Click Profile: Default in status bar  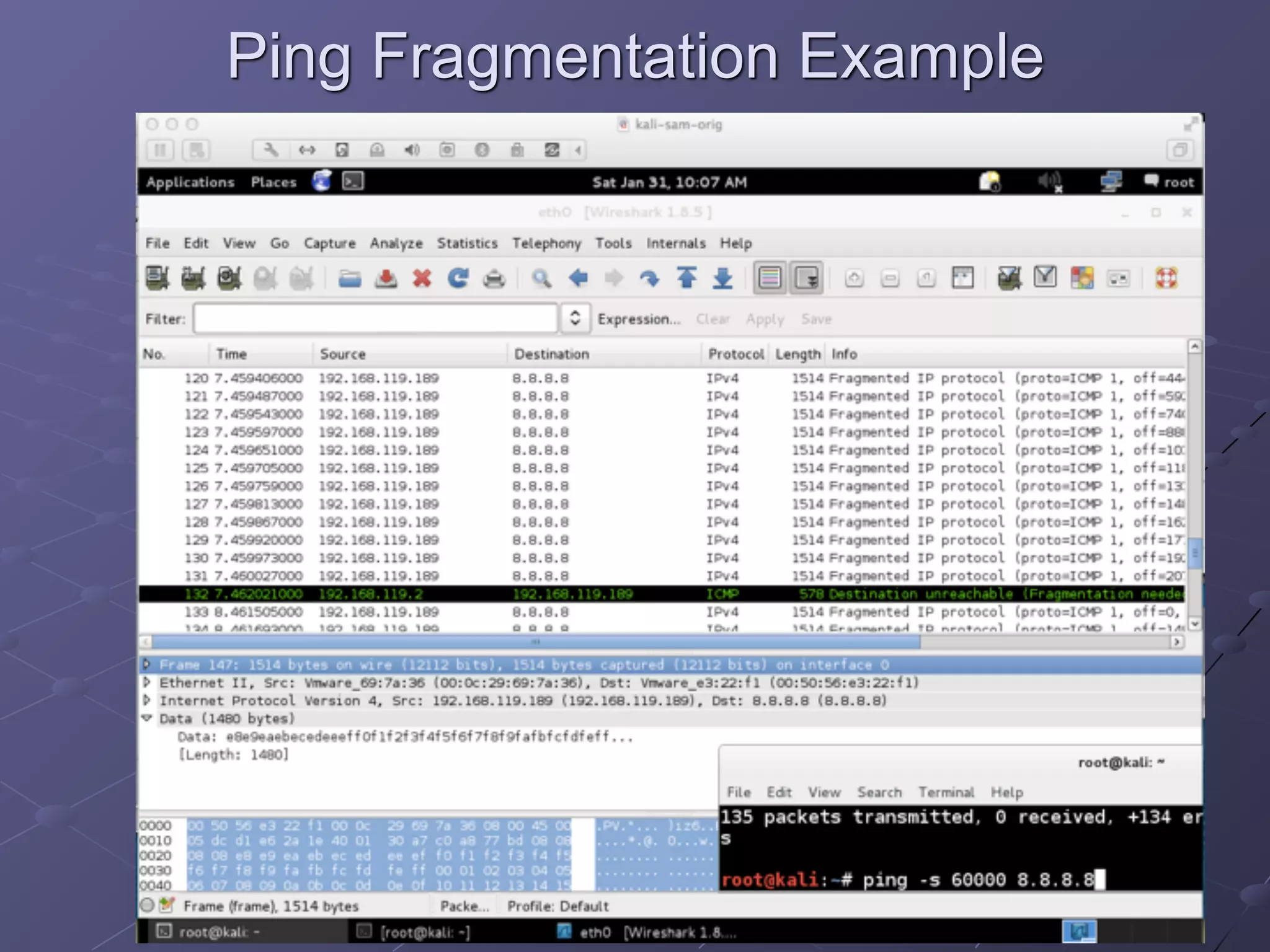point(557,906)
